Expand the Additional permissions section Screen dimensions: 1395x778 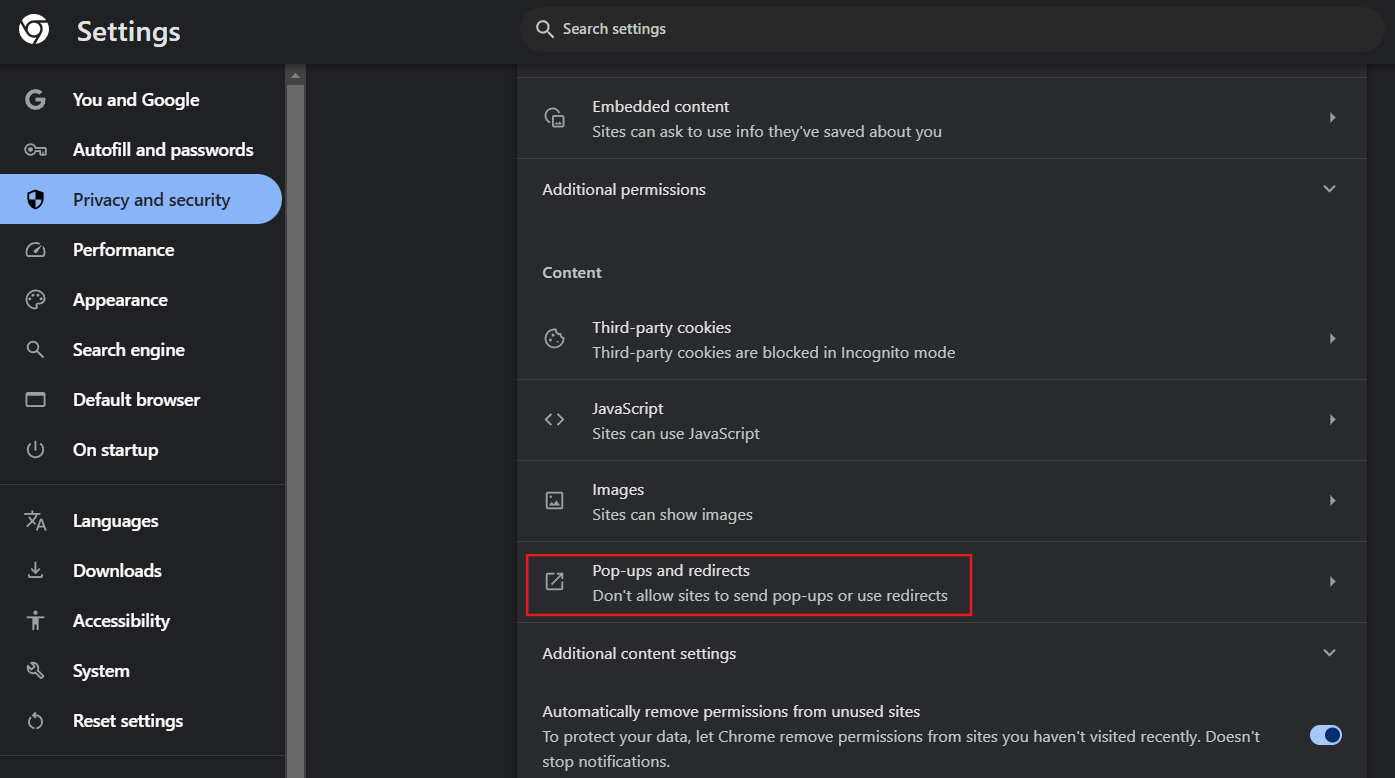click(1329, 189)
